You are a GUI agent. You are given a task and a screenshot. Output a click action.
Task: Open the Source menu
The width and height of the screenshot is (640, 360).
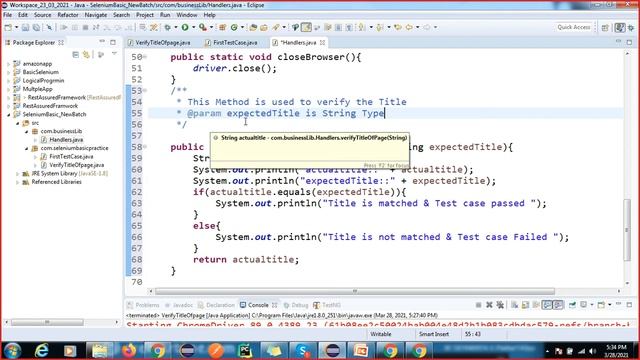(x=42, y=15)
